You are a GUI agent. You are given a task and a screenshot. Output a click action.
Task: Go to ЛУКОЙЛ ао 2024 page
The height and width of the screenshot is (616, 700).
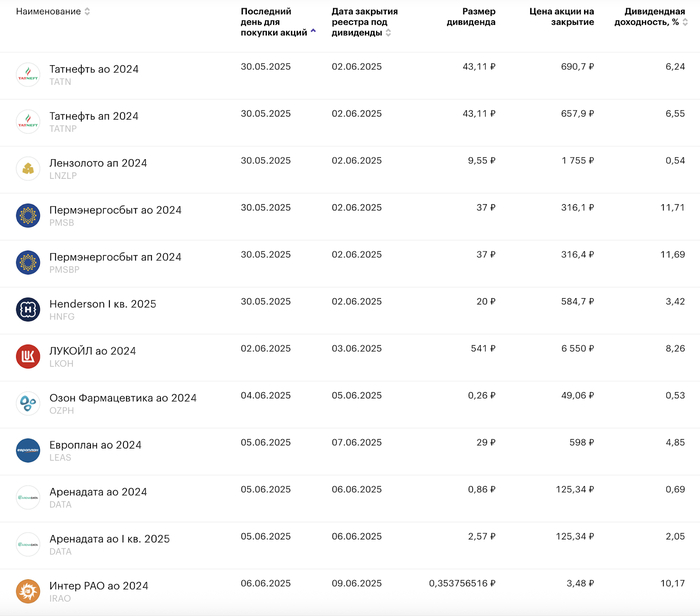92,351
